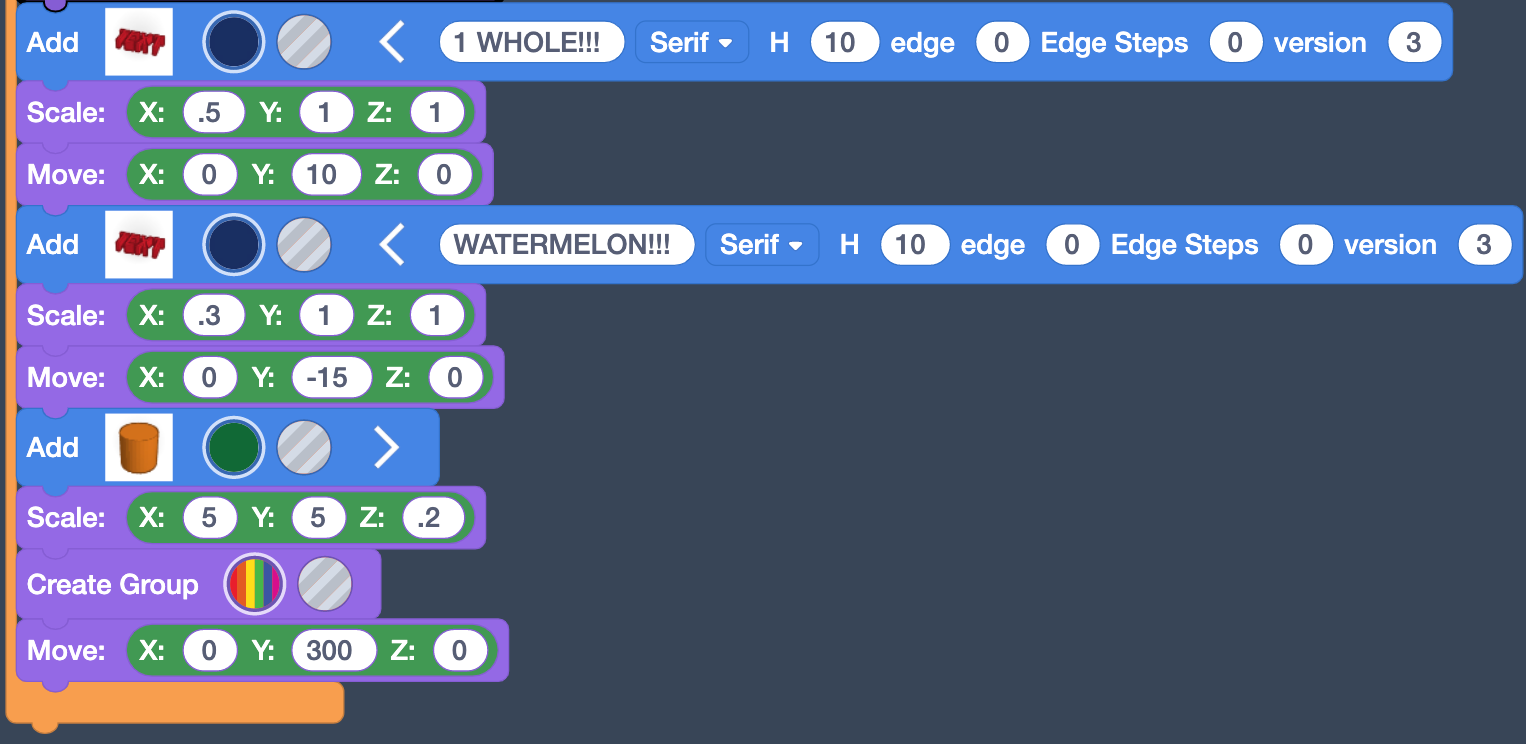The height and width of the screenshot is (744, 1526).
Task: Expand the cylinder block parameters
Action: tap(386, 448)
